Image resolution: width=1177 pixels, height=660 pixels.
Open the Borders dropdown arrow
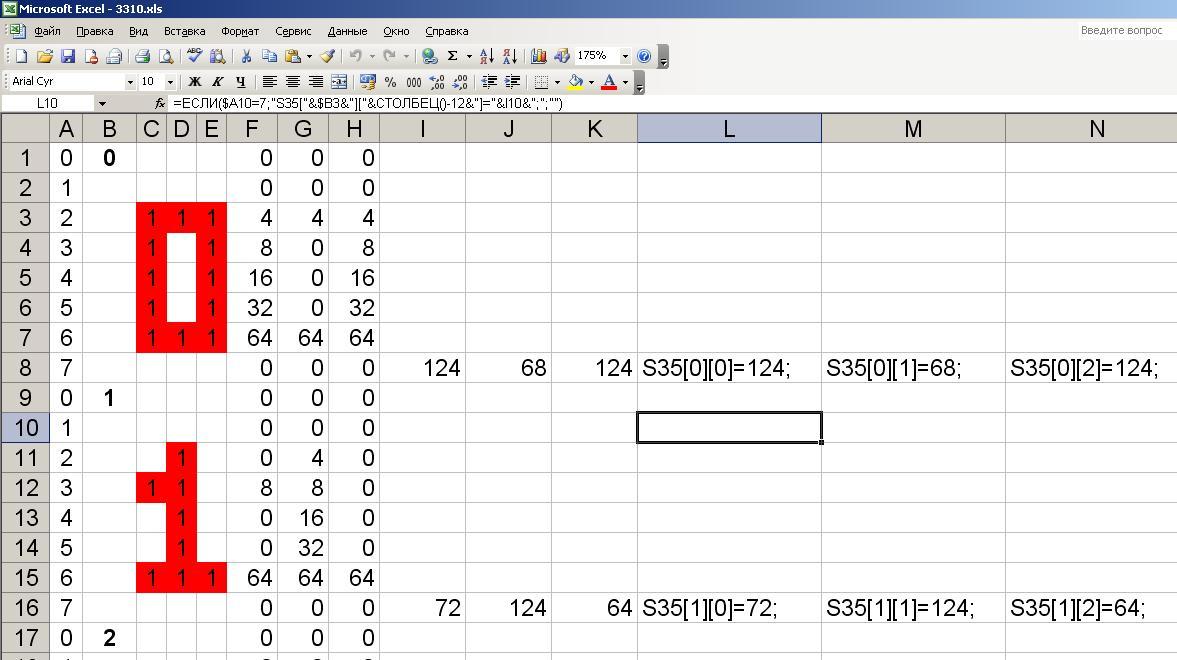pos(557,82)
